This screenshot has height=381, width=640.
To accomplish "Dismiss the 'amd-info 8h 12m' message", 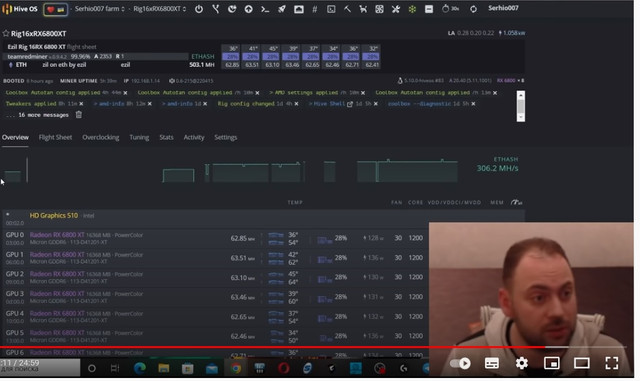I will tap(150, 104).
